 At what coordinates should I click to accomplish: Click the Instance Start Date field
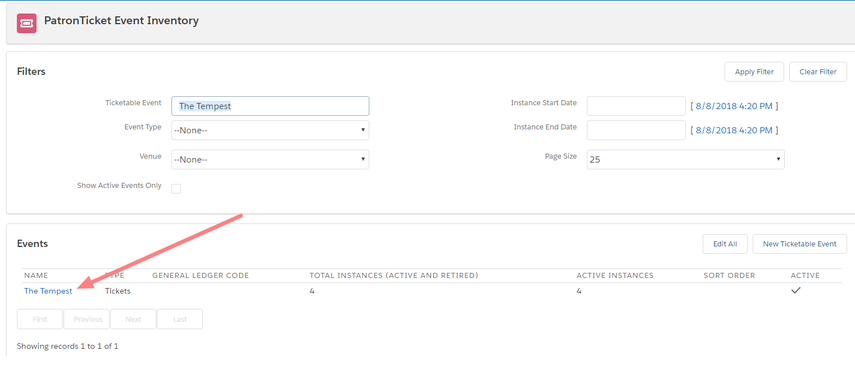(x=636, y=106)
